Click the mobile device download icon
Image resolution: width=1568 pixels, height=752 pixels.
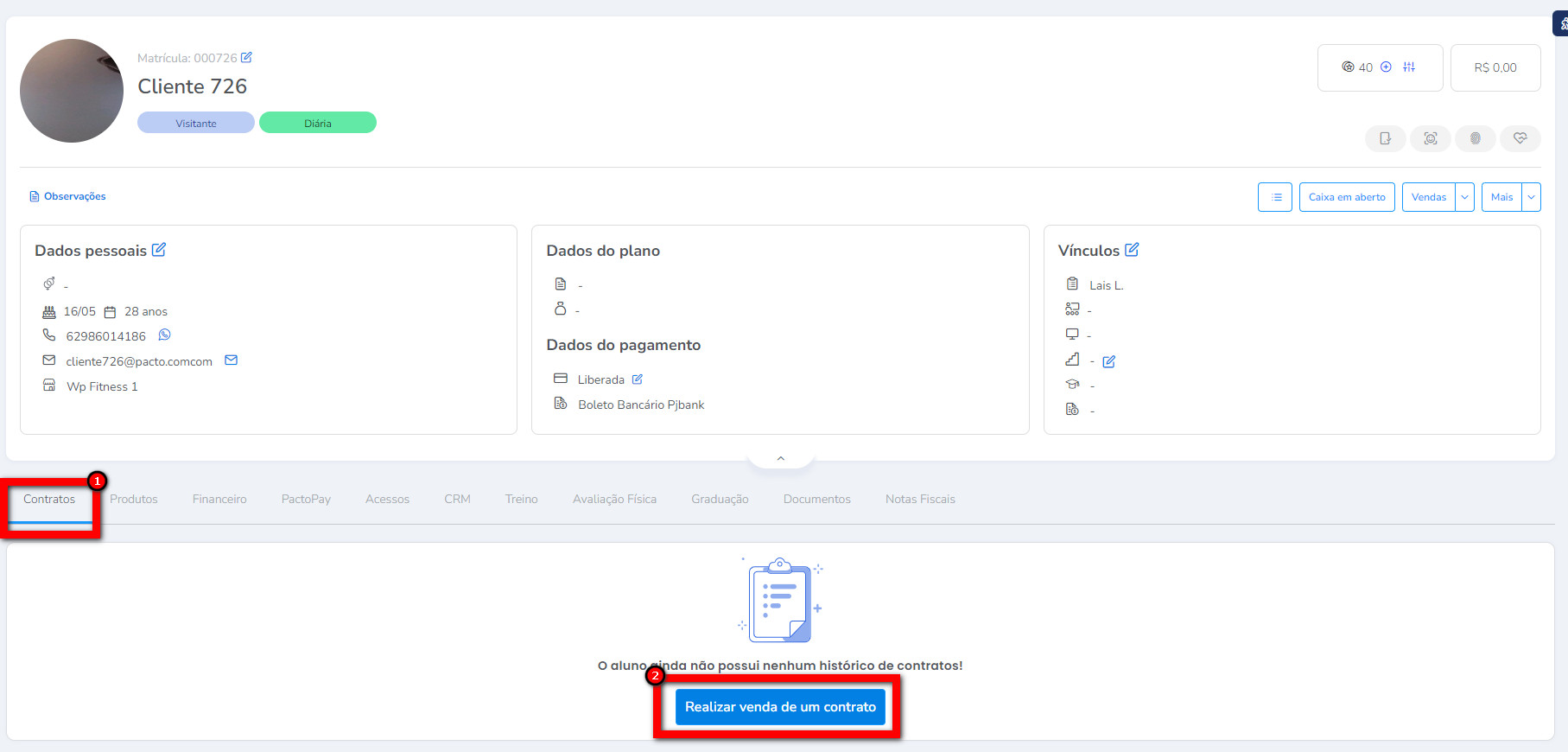click(1385, 138)
